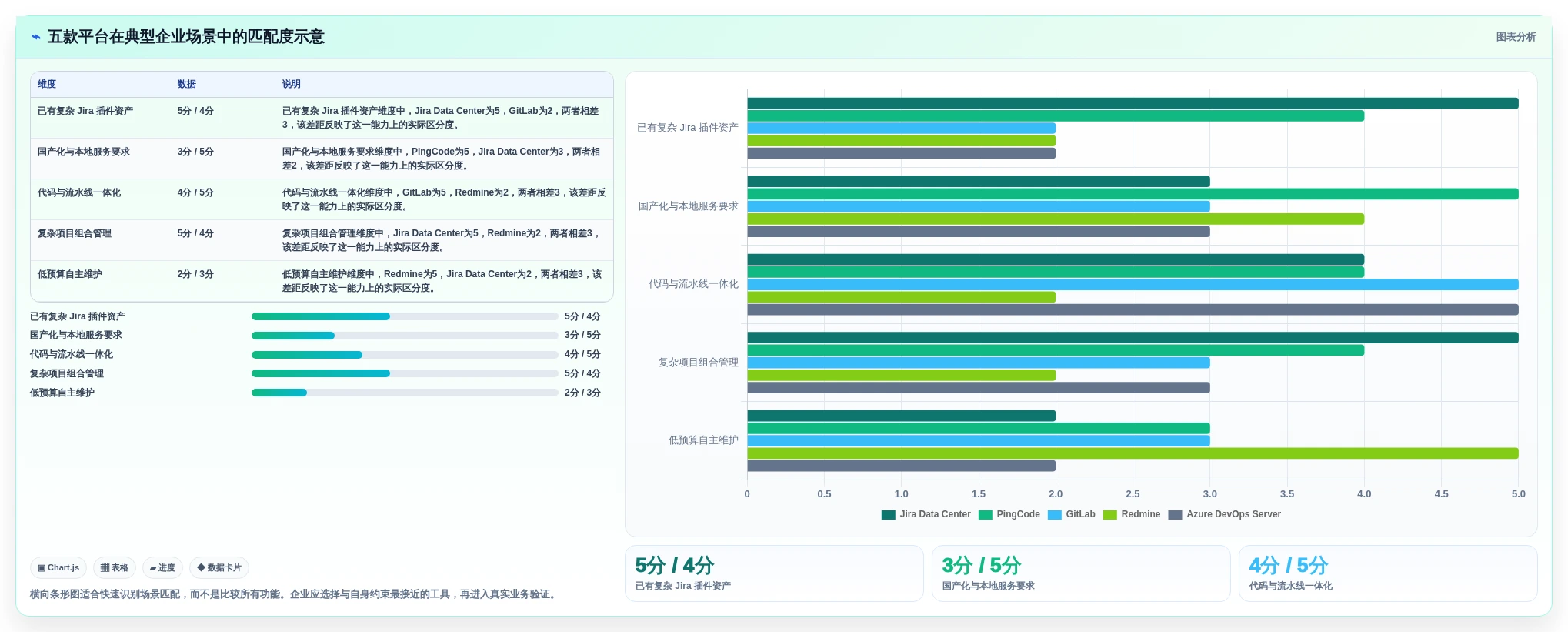The height and width of the screenshot is (632, 1568).
Task: Toggle the GitLab legend item
Action: point(1072,514)
